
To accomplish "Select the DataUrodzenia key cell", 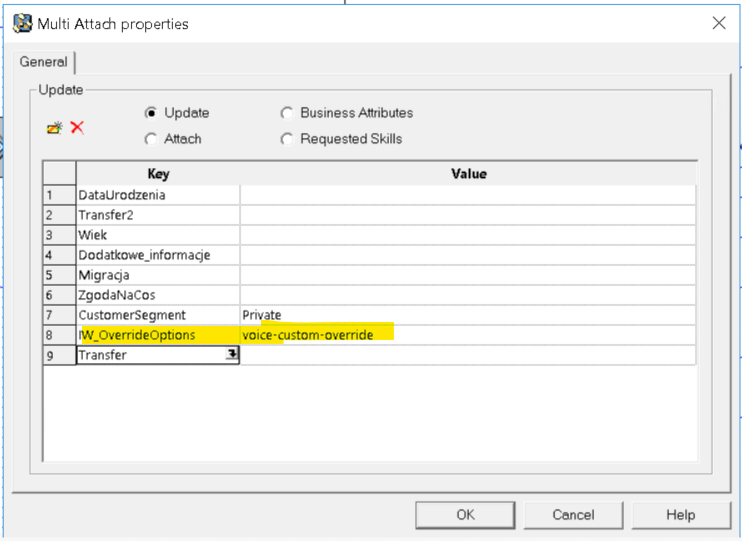I will pos(122,195).
